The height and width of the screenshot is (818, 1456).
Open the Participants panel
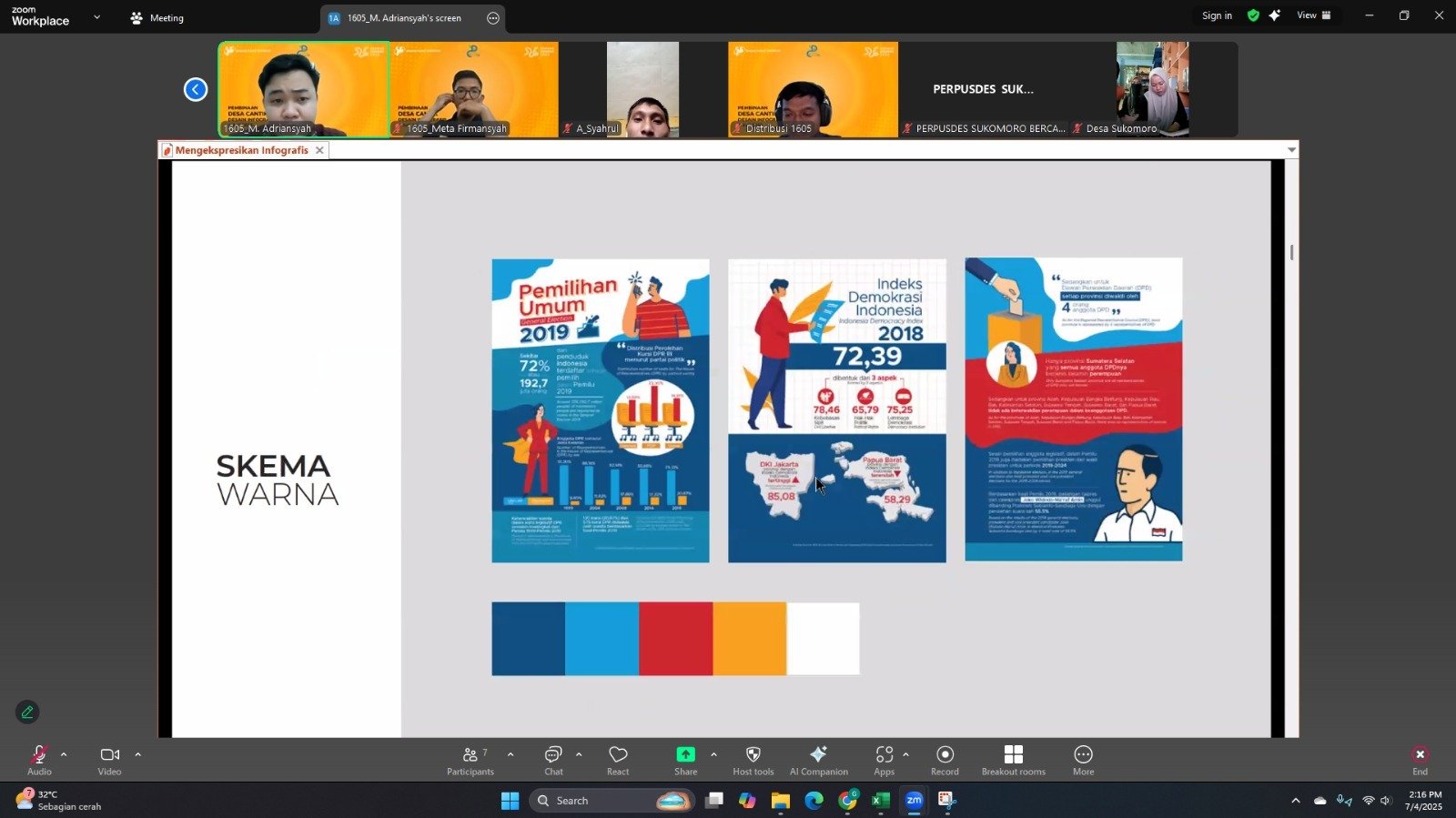[x=470, y=760]
